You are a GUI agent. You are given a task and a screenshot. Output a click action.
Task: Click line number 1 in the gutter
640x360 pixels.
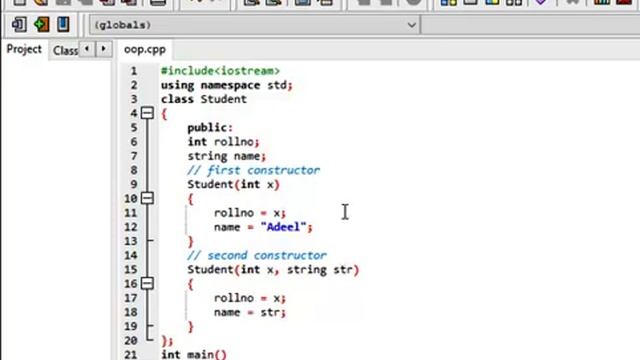(133, 71)
